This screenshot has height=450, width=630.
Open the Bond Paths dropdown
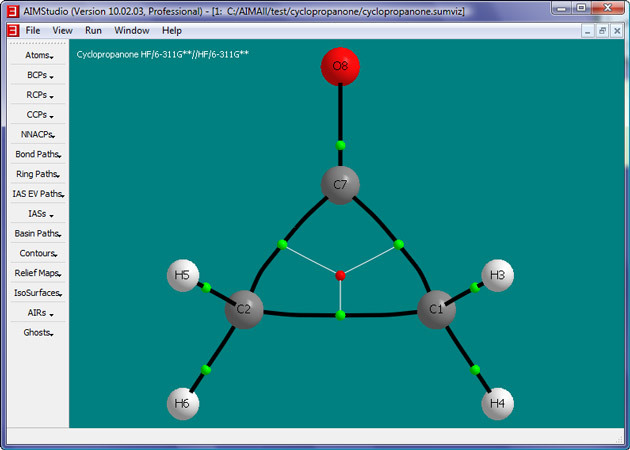(37, 154)
